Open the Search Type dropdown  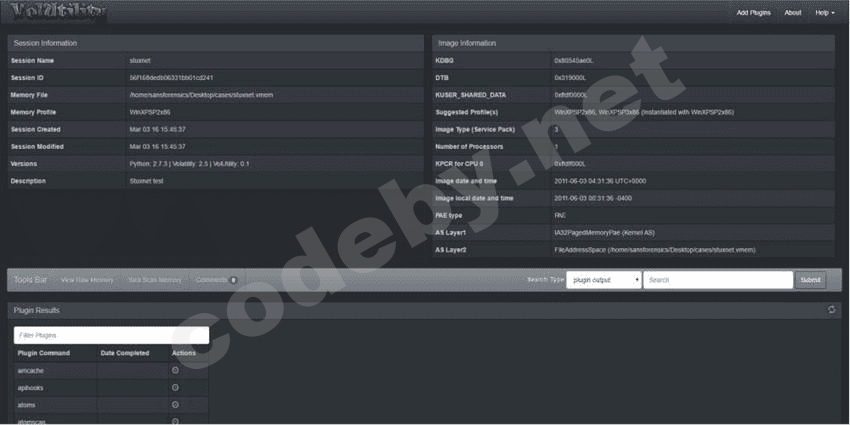tap(604, 280)
